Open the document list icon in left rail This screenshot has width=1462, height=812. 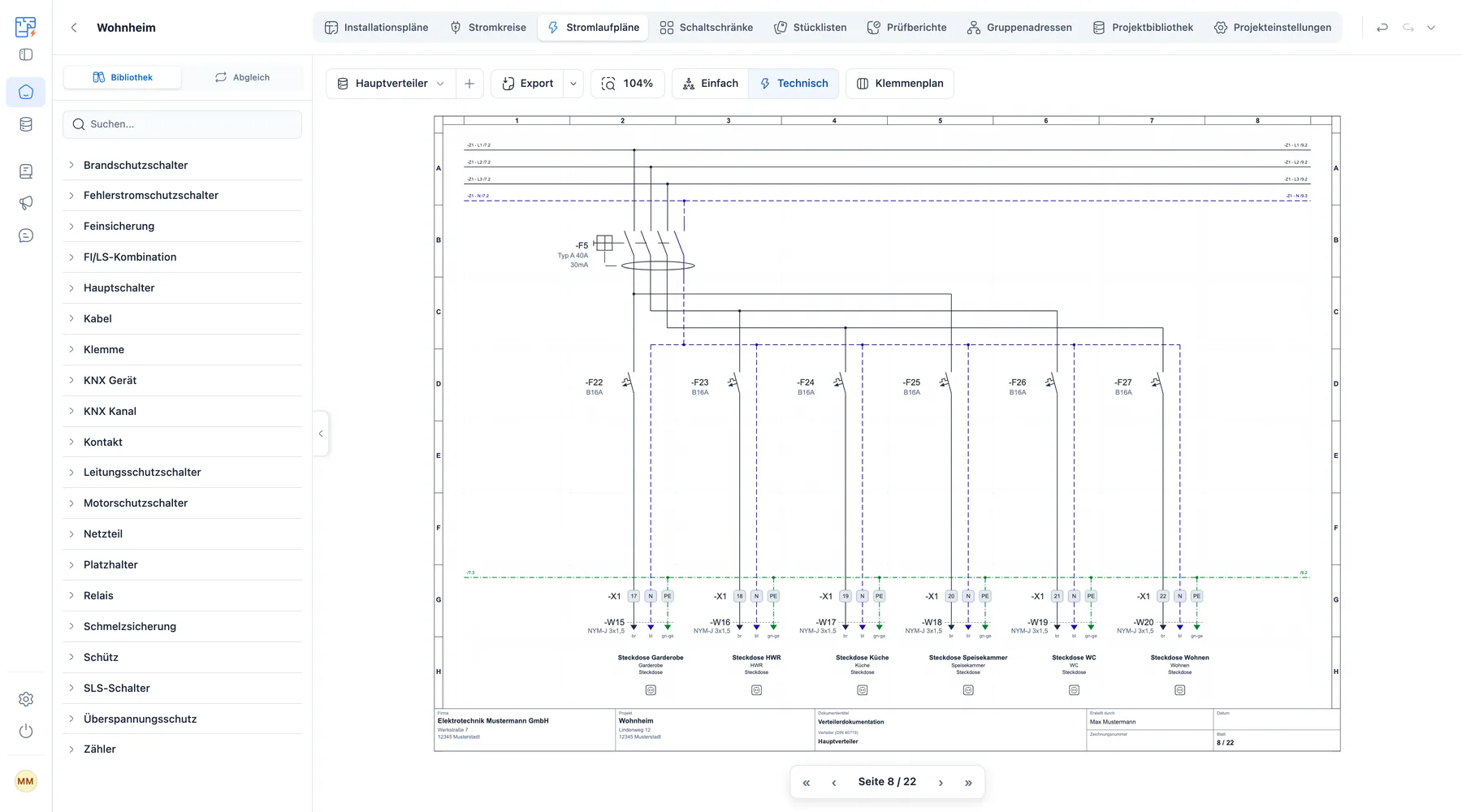[x=26, y=171]
